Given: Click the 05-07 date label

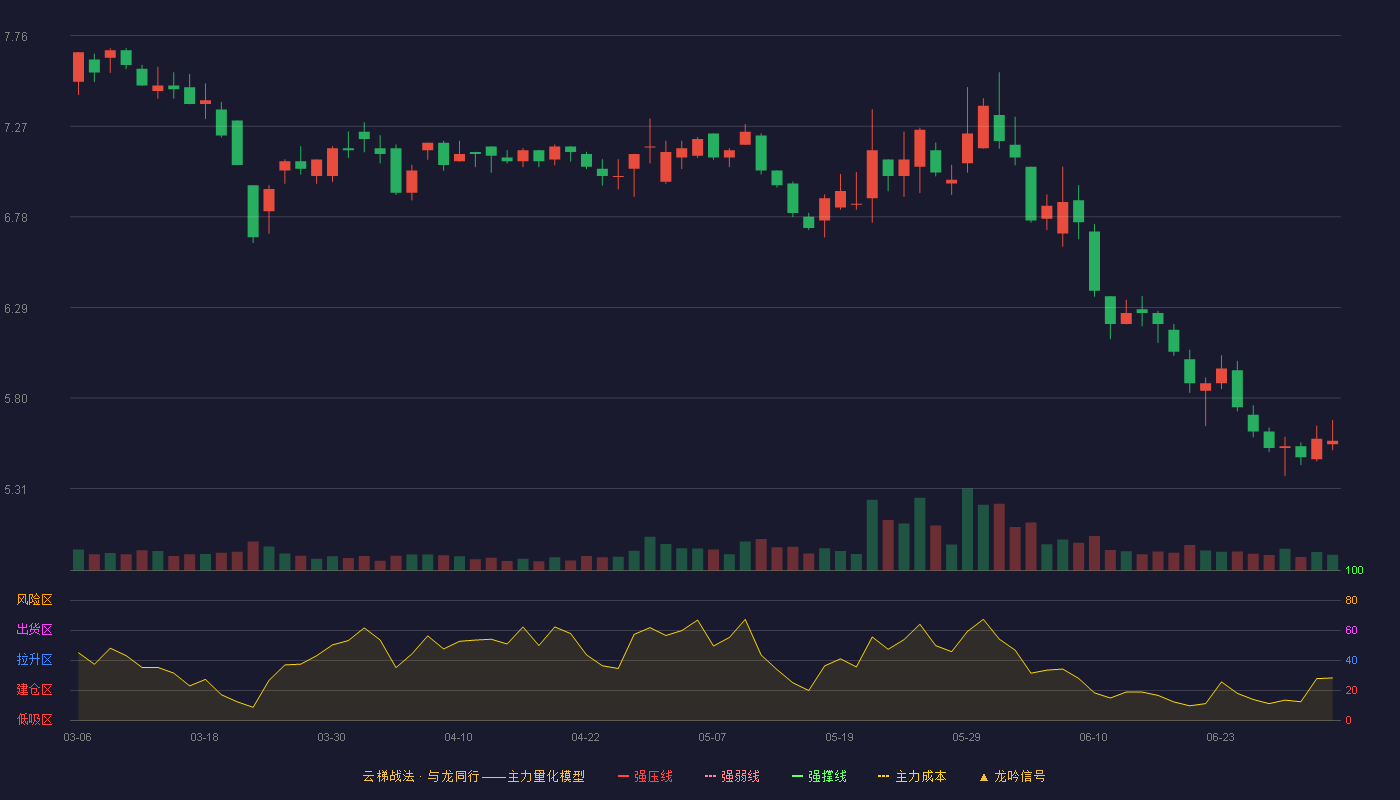Looking at the screenshot, I should tap(712, 737).
